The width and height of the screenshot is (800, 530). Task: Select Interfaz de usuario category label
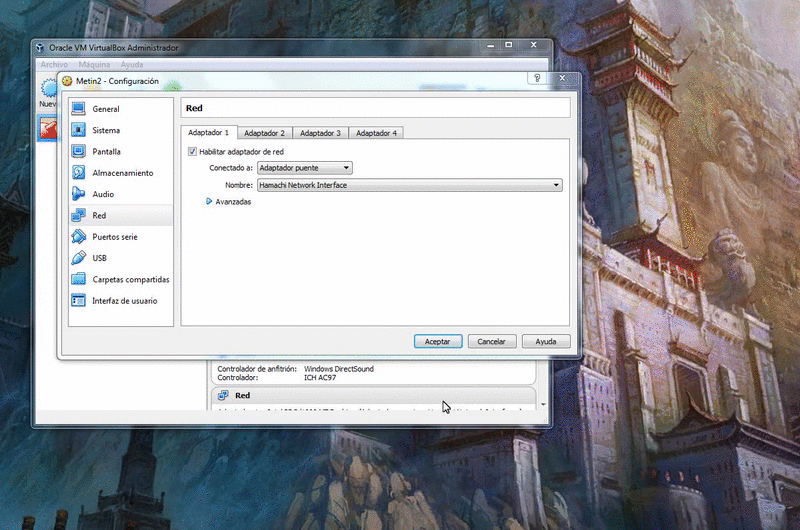coord(124,301)
